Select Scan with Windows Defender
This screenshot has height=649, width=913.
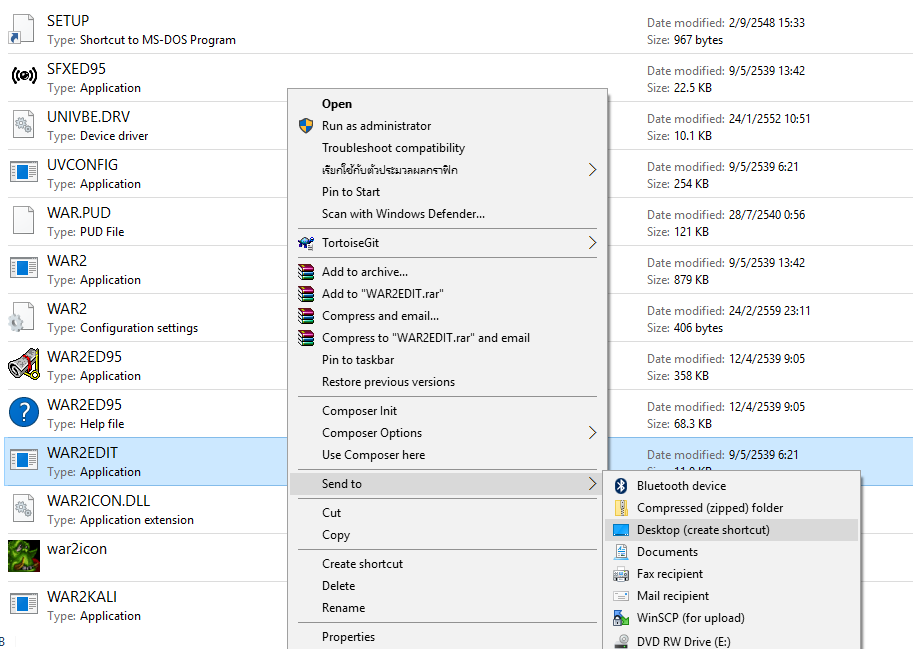[x=403, y=214]
